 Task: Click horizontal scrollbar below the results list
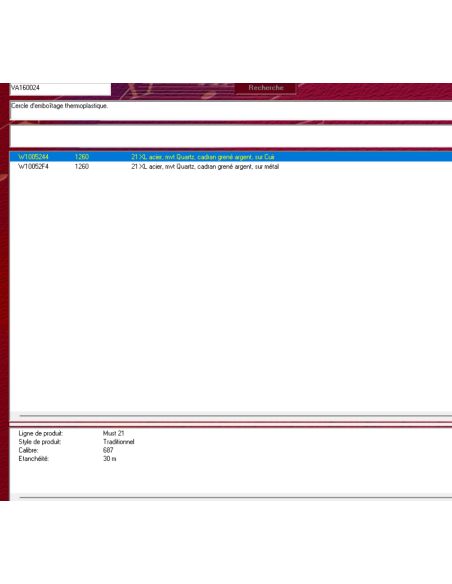pyautogui.click(x=231, y=416)
